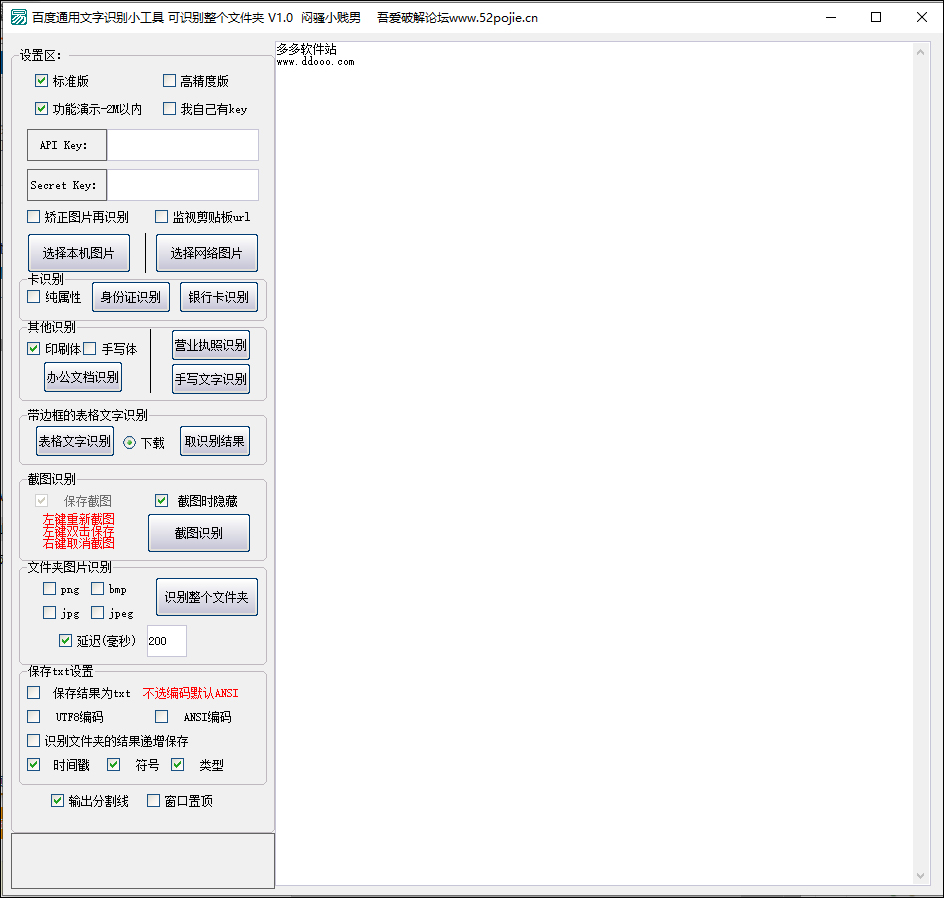The width and height of the screenshot is (944, 898).
Task: Click the app logo in the title bar
Action: pyautogui.click(x=19, y=17)
